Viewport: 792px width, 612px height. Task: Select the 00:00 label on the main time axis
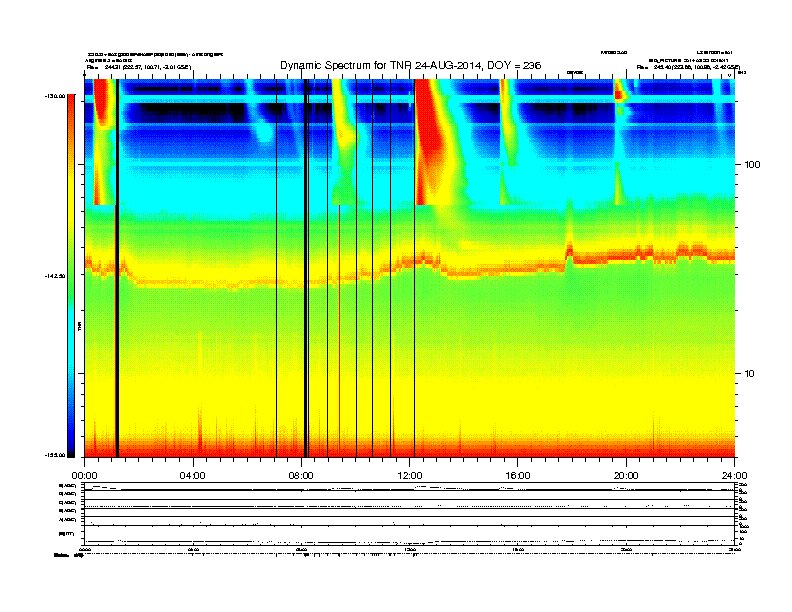85,476
